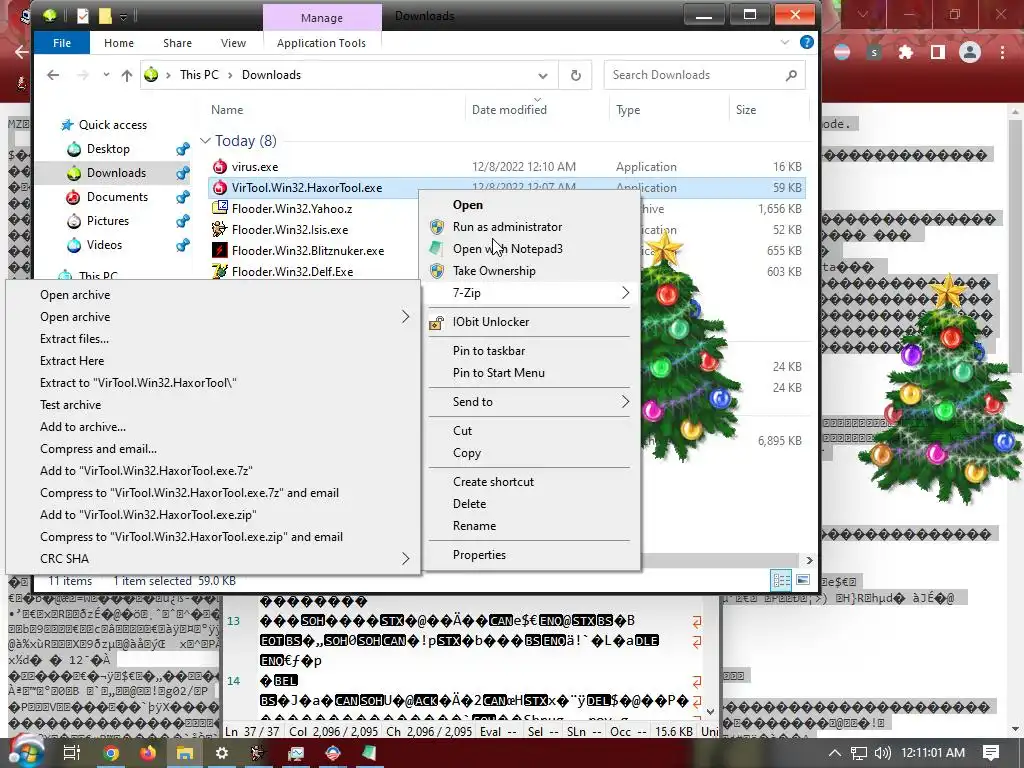This screenshot has height=768, width=1024.
Task: Click the Quick access star icon
Action: point(67,125)
